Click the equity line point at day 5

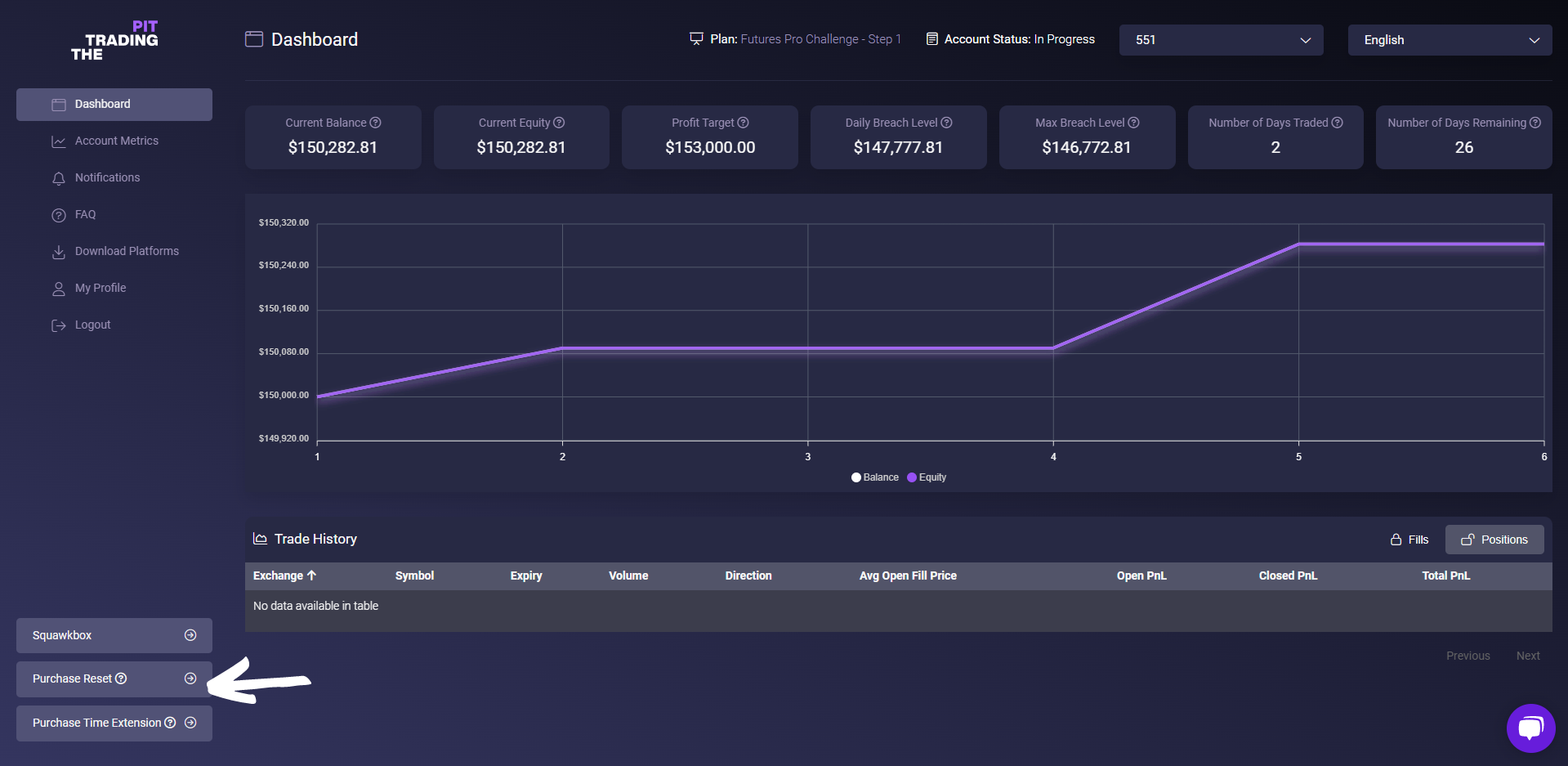(x=1298, y=244)
